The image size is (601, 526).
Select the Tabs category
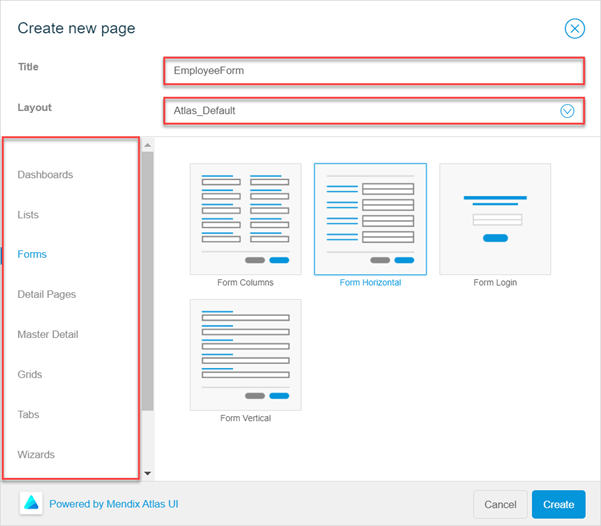pyautogui.click(x=29, y=415)
